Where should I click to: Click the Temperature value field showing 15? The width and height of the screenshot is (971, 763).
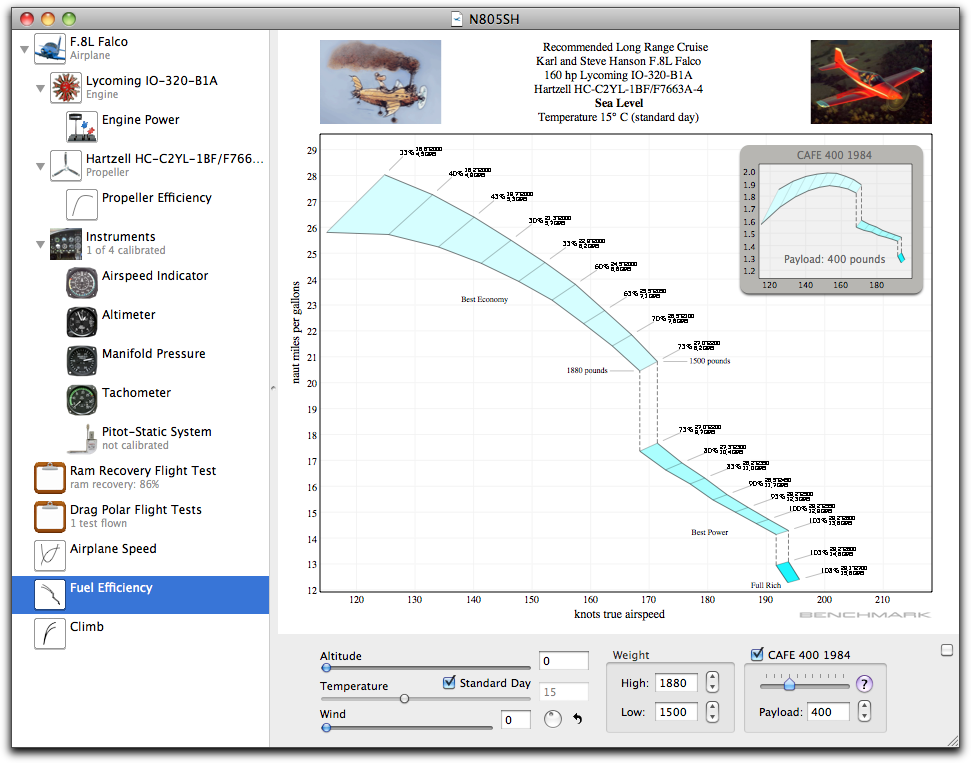pyautogui.click(x=564, y=692)
